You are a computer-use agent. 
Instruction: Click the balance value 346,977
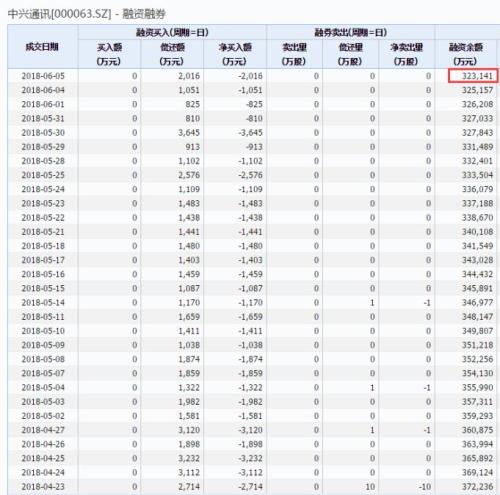(477, 303)
